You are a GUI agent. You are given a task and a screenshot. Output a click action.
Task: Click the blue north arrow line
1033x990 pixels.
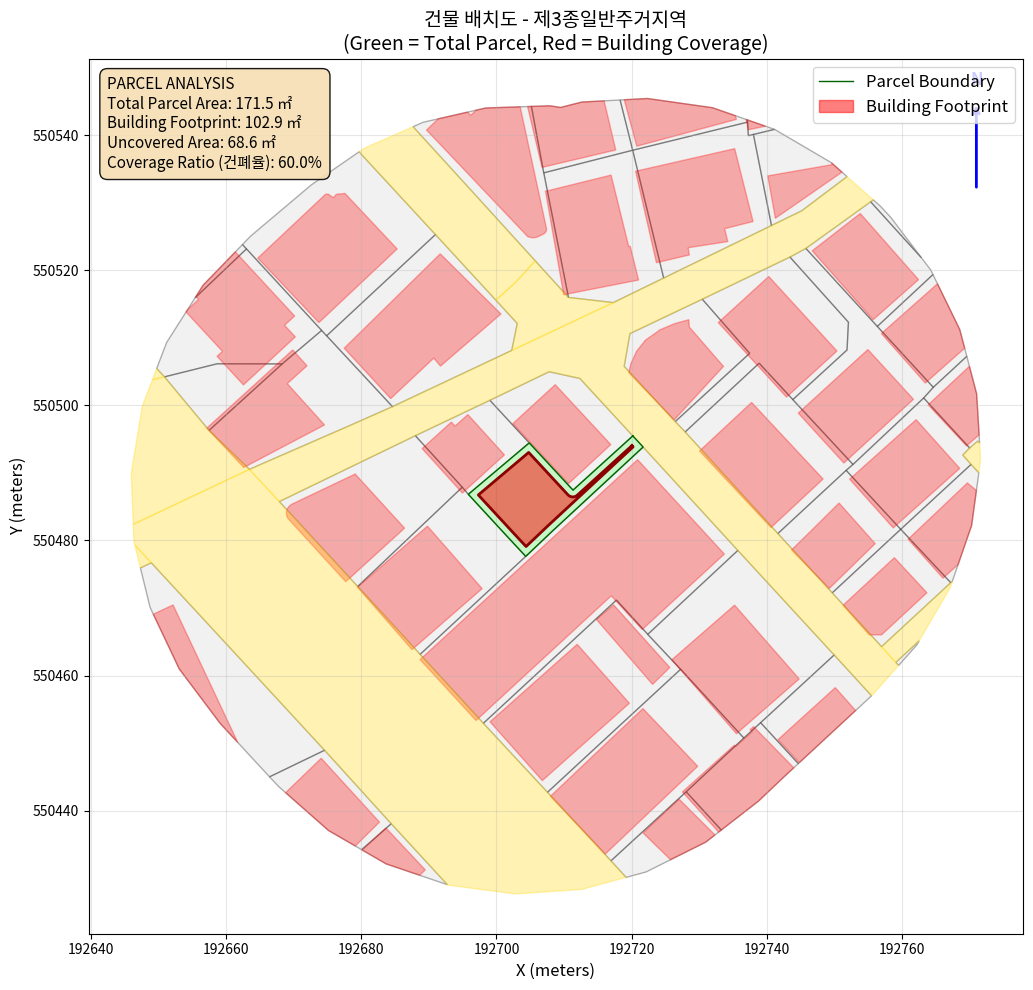(976, 140)
